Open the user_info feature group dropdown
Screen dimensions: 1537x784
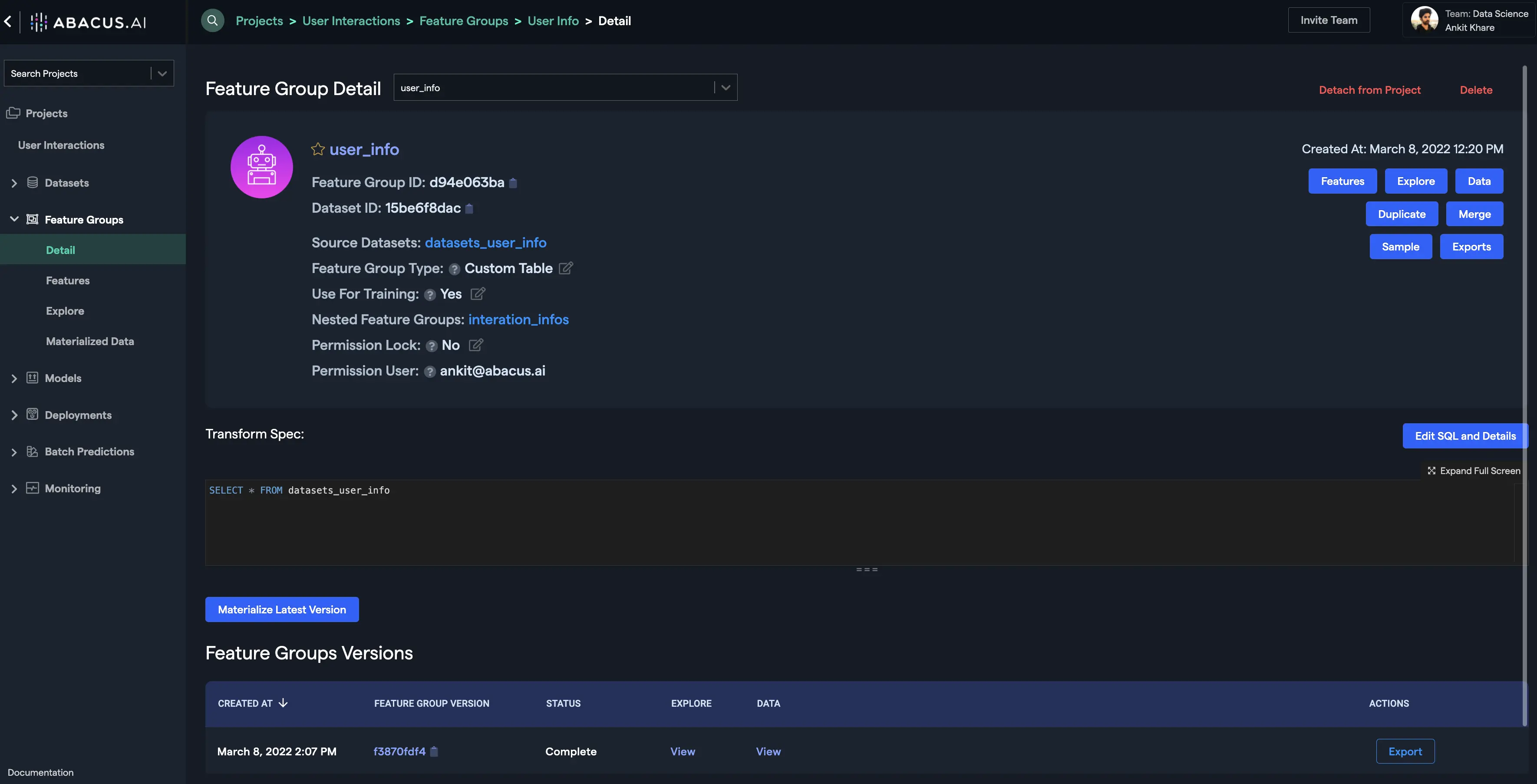[x=726, y=88]
